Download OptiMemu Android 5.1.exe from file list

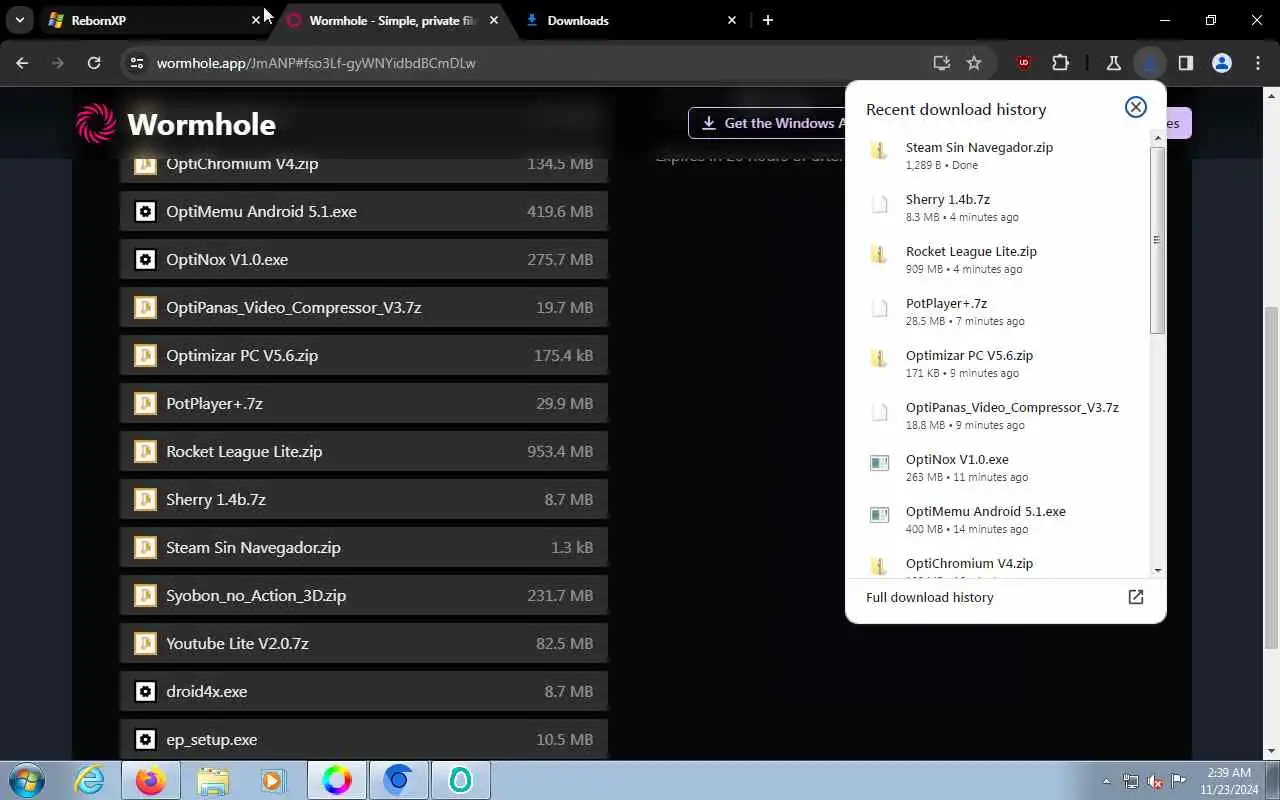364,211
